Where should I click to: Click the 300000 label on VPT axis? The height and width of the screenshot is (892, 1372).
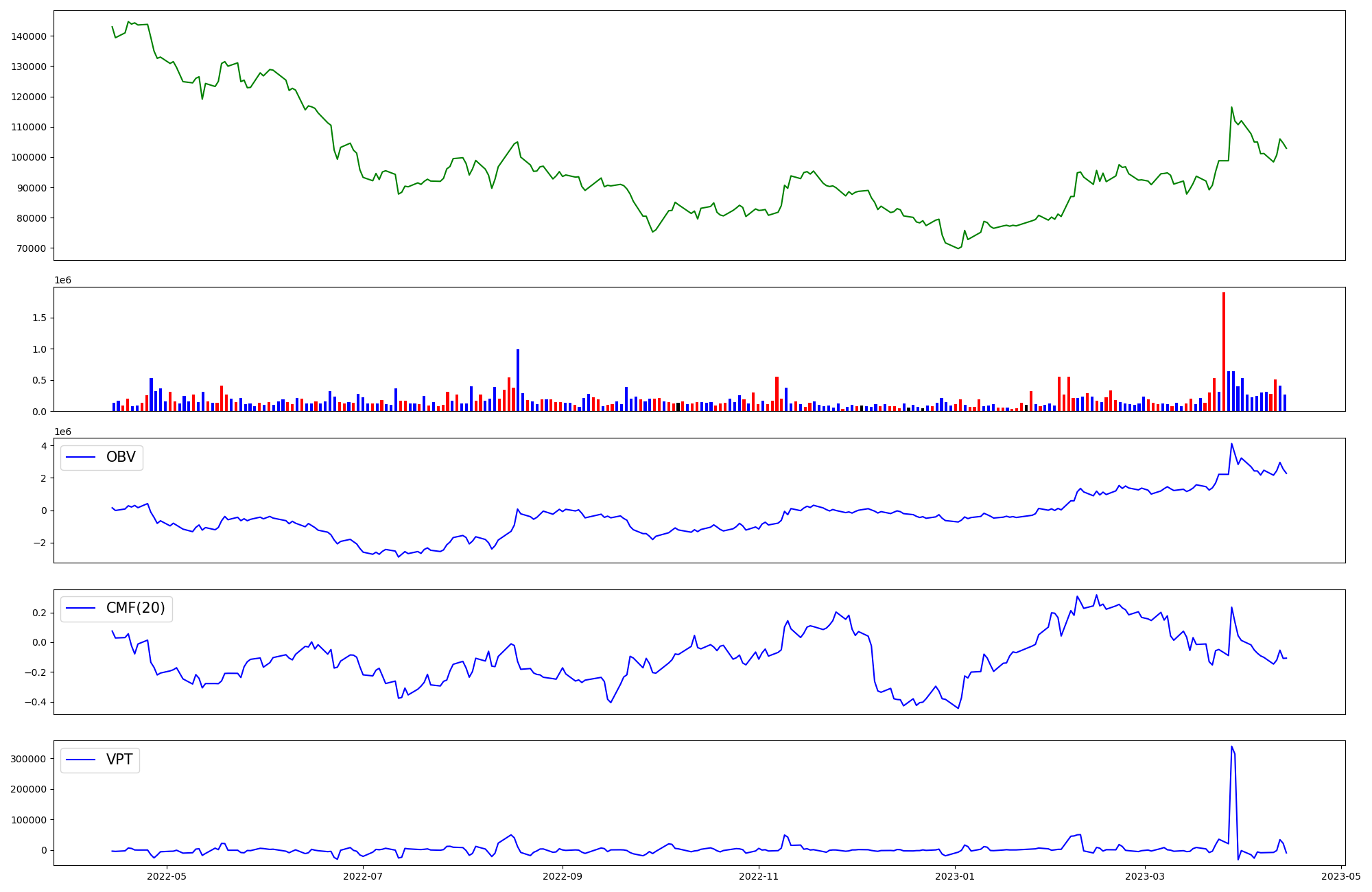[29, 759]
